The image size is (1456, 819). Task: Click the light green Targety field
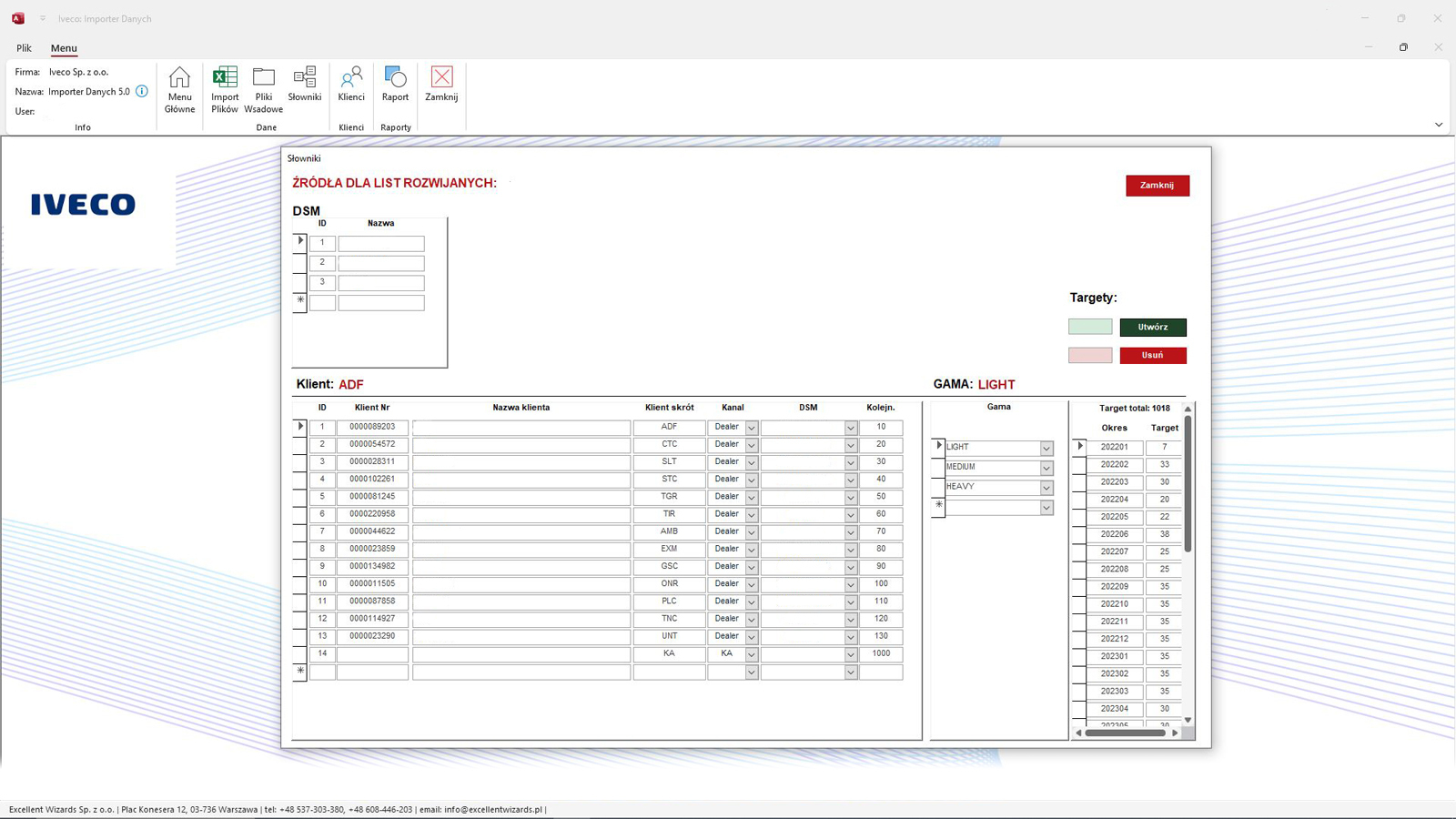tap(1090, 327)
